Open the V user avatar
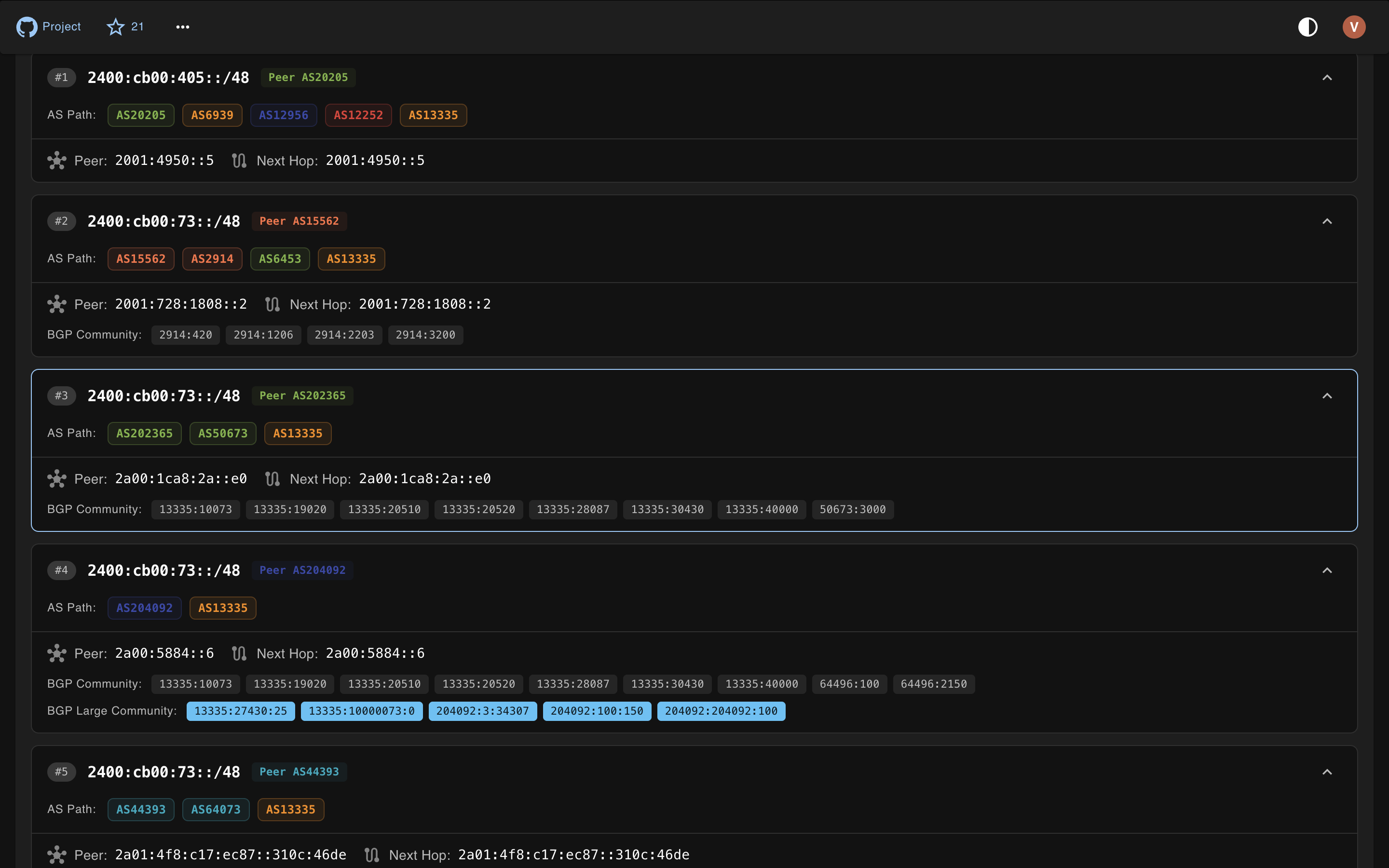Image resolution: width=1389 pixels, height=868 pixels. pos(1353,27)
